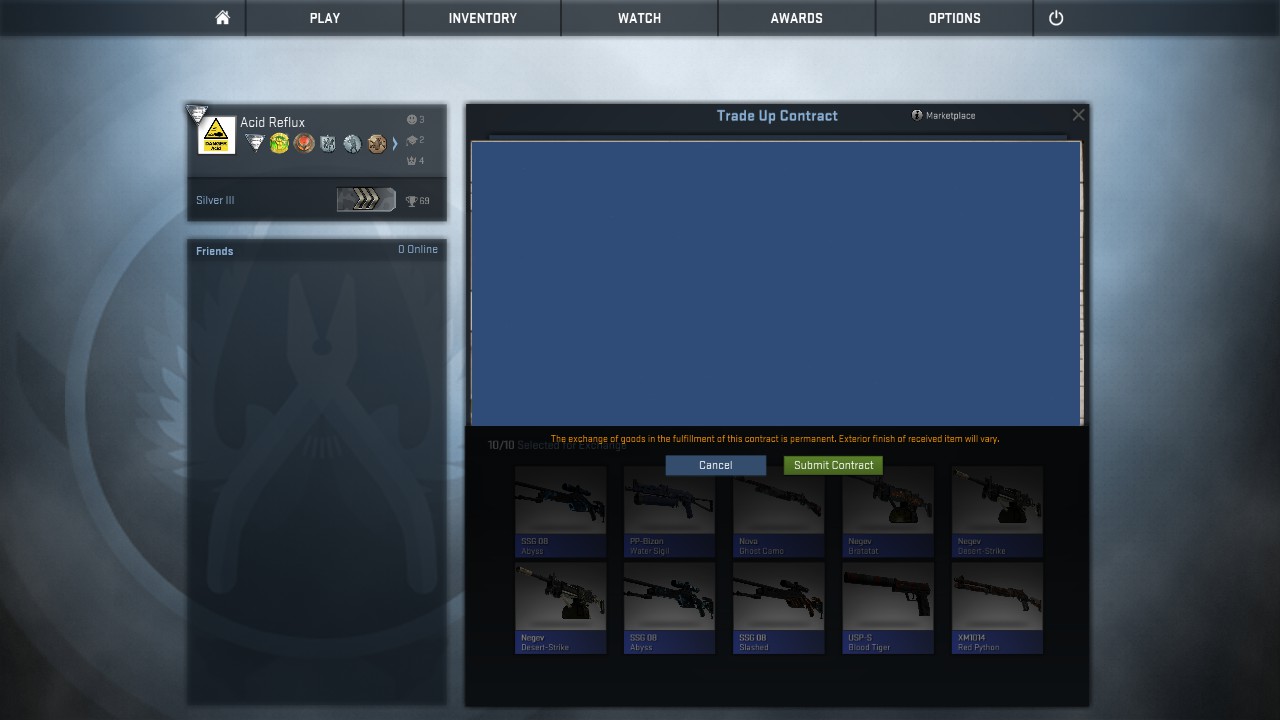This screenshot has width=1280, height=720.
Task: Click the Friends panel heading
Action: tap(215, 251)
